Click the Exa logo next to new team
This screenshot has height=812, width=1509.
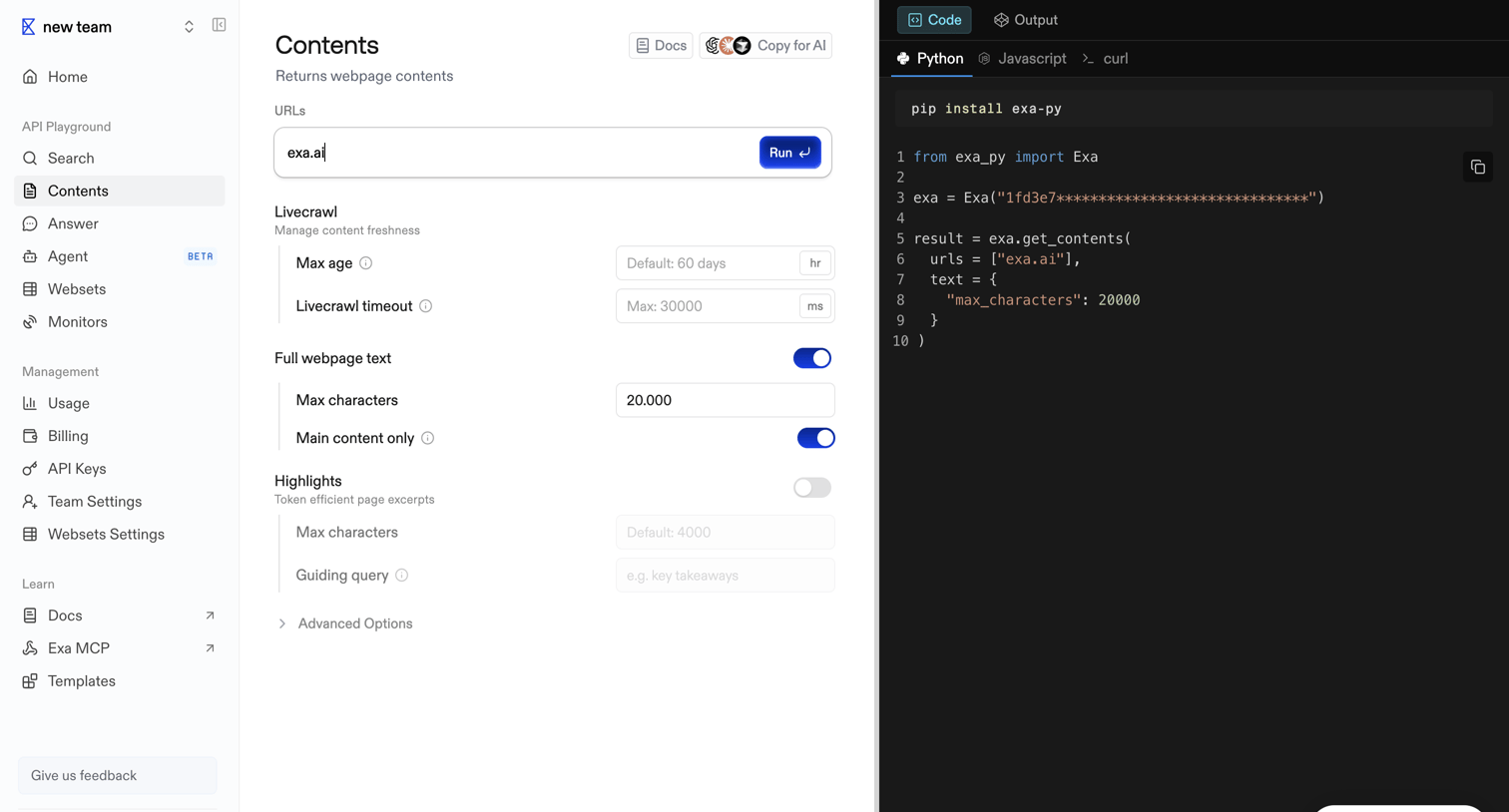coord(28,27)
